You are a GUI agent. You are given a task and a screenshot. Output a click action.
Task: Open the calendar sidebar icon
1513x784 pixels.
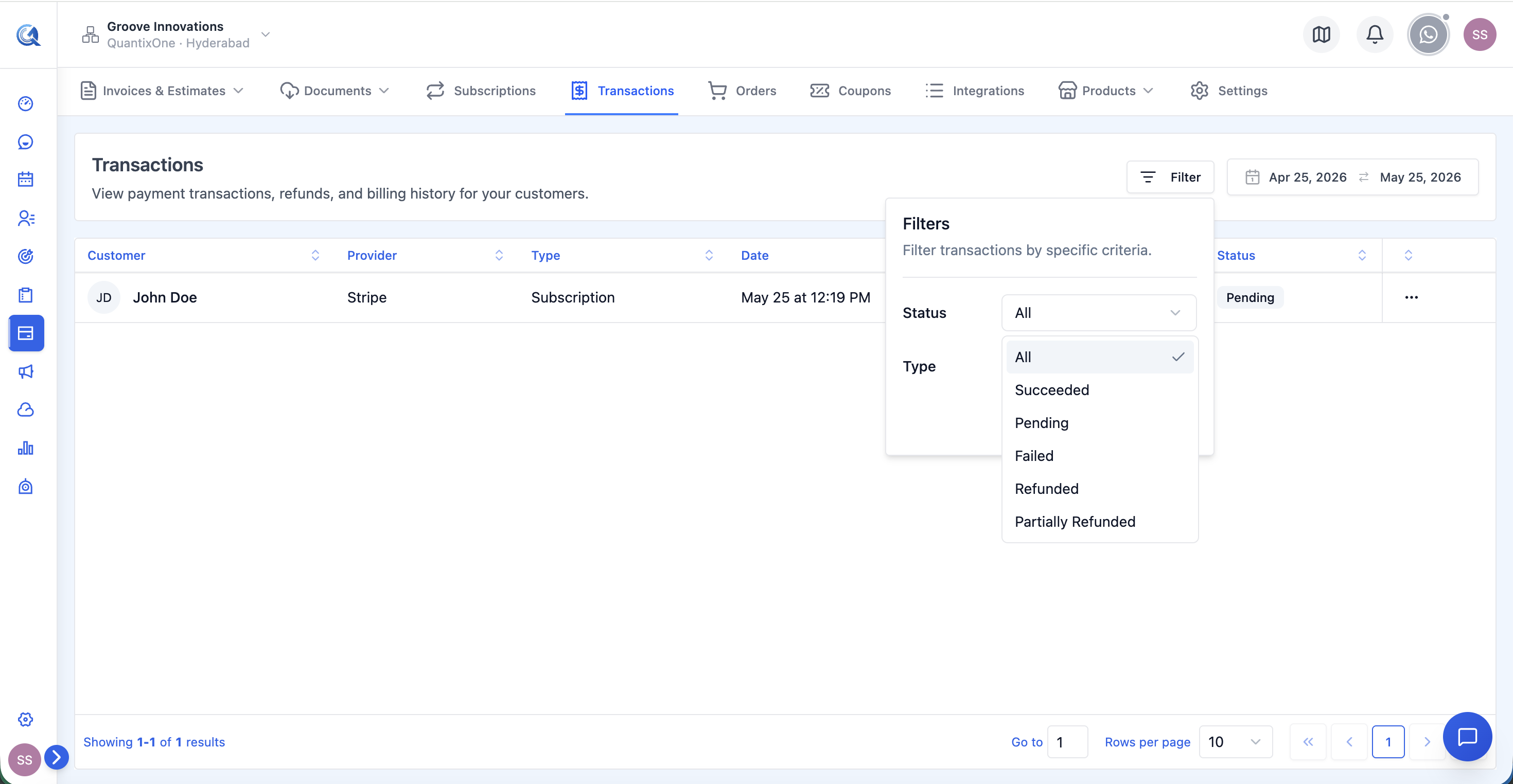pyautogui.click(x=25, y=180)
